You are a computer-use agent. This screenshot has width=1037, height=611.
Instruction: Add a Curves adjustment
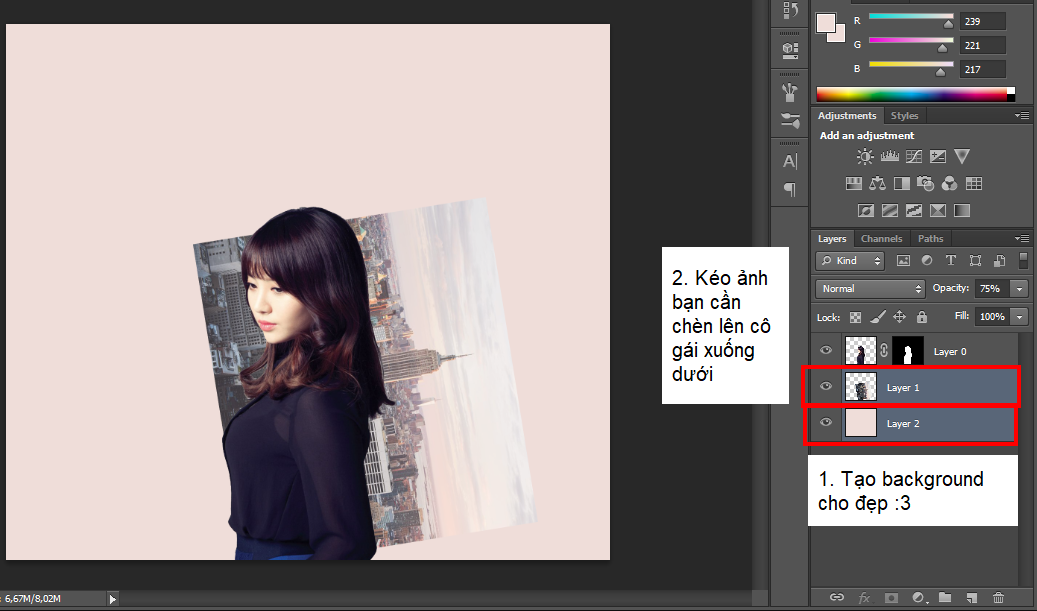pyautogui.click(x=913, y=157)
